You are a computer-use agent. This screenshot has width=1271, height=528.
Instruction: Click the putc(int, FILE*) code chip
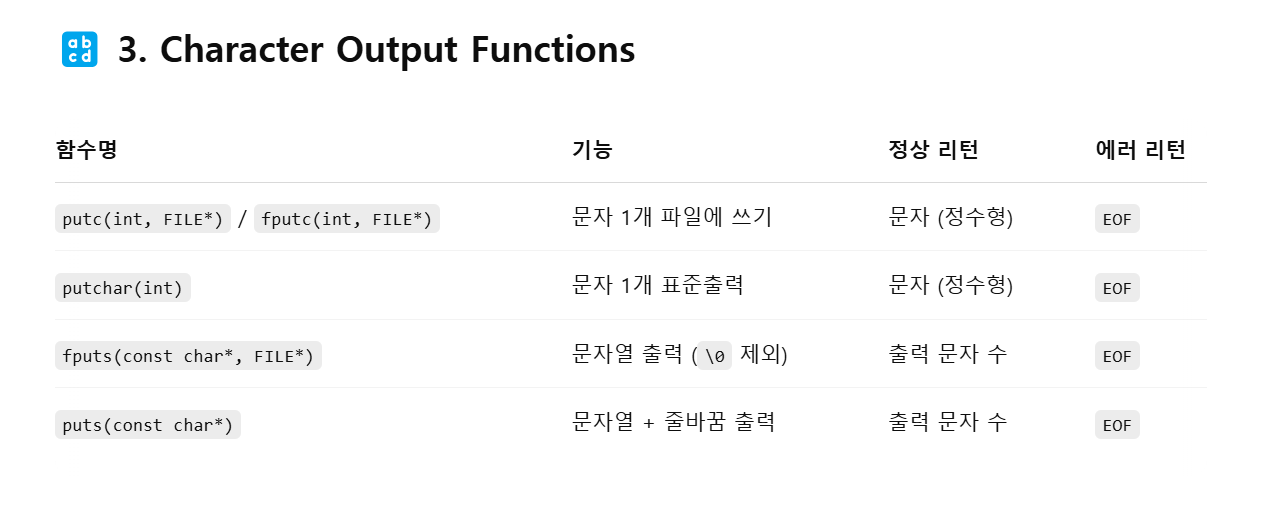point(143,219)
